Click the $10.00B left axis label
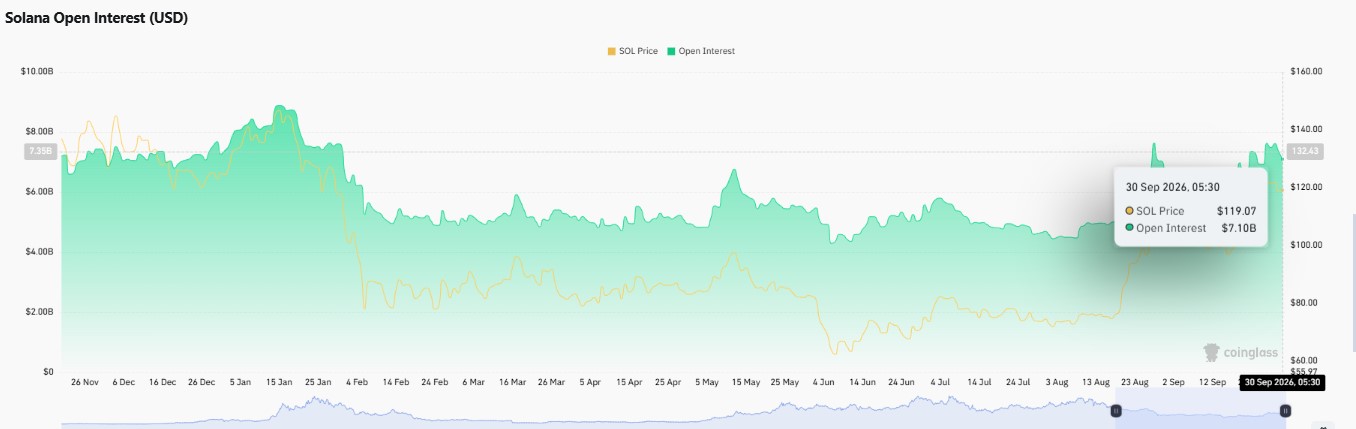 tap(36, 71)
